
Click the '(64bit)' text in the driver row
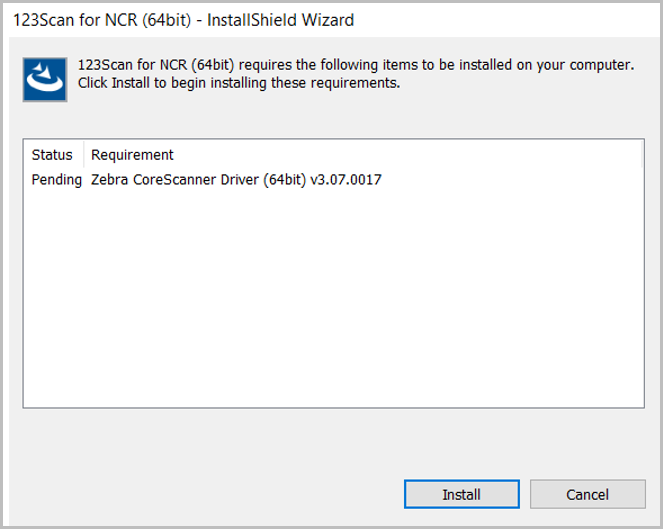[285, 180]
